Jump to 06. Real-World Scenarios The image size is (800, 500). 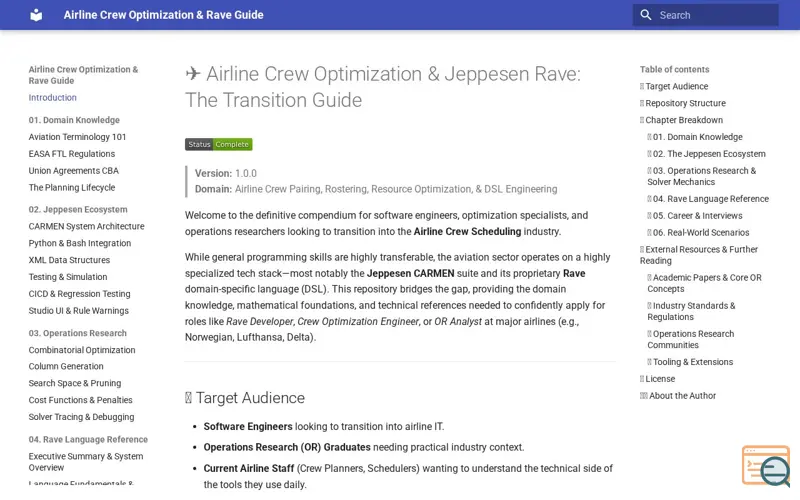698,232
